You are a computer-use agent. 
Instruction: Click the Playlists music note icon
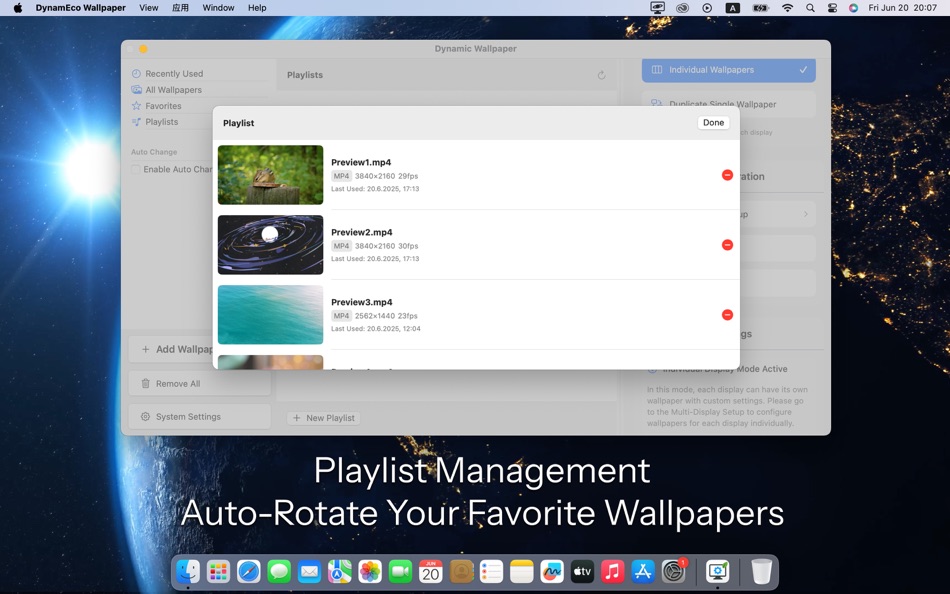(x=136, y=122)
